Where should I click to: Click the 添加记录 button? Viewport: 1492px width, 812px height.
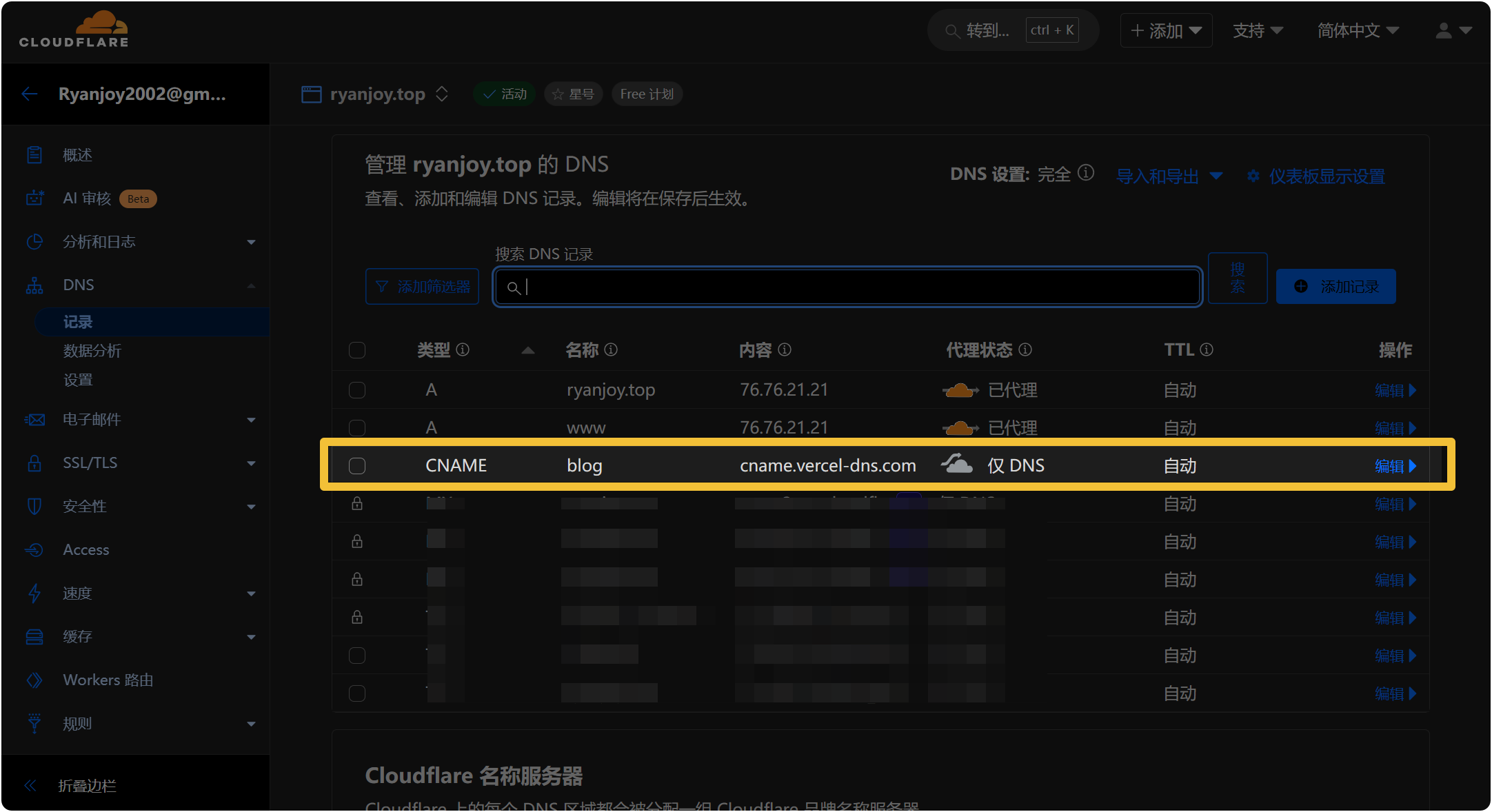pos(1335,286)
